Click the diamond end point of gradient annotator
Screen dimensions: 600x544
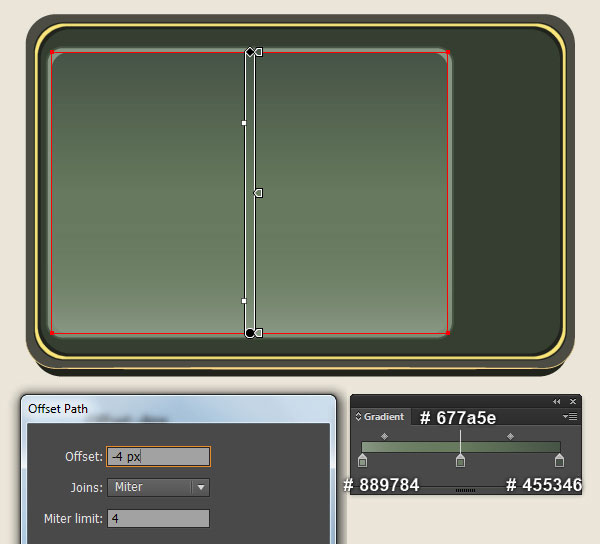249,52
